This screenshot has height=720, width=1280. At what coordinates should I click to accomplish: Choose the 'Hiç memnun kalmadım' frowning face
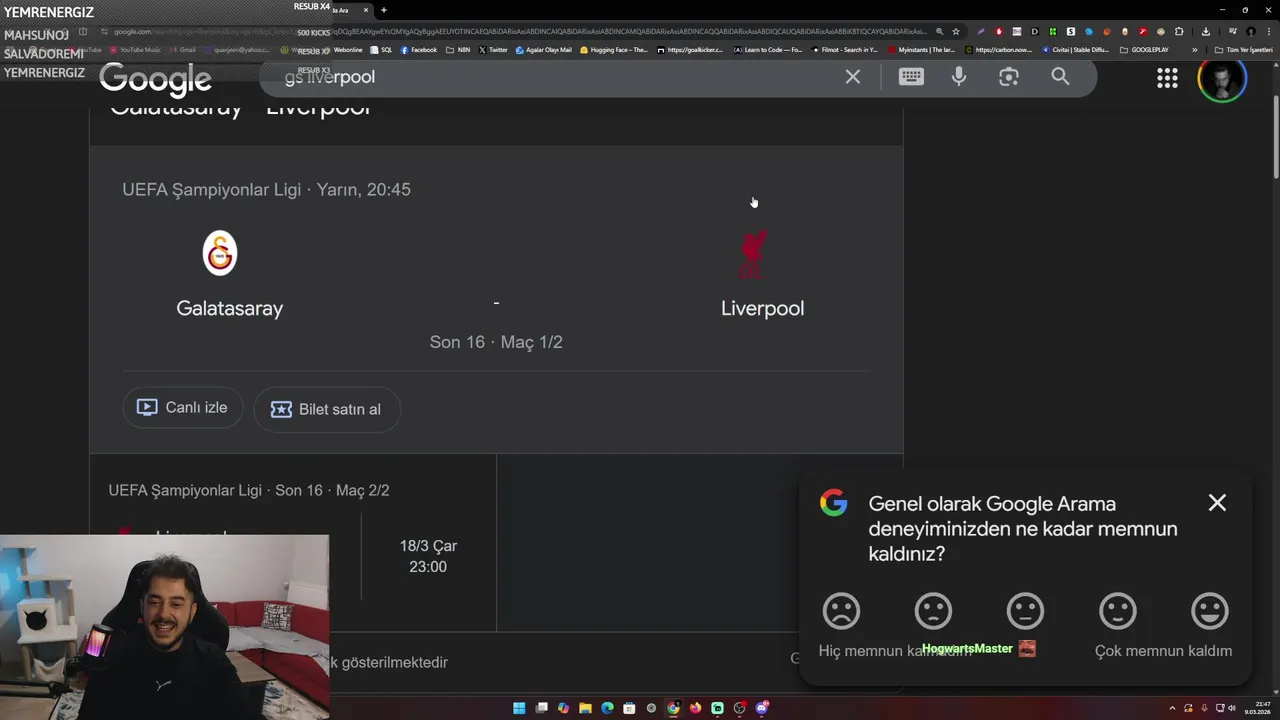click(841, 611)
